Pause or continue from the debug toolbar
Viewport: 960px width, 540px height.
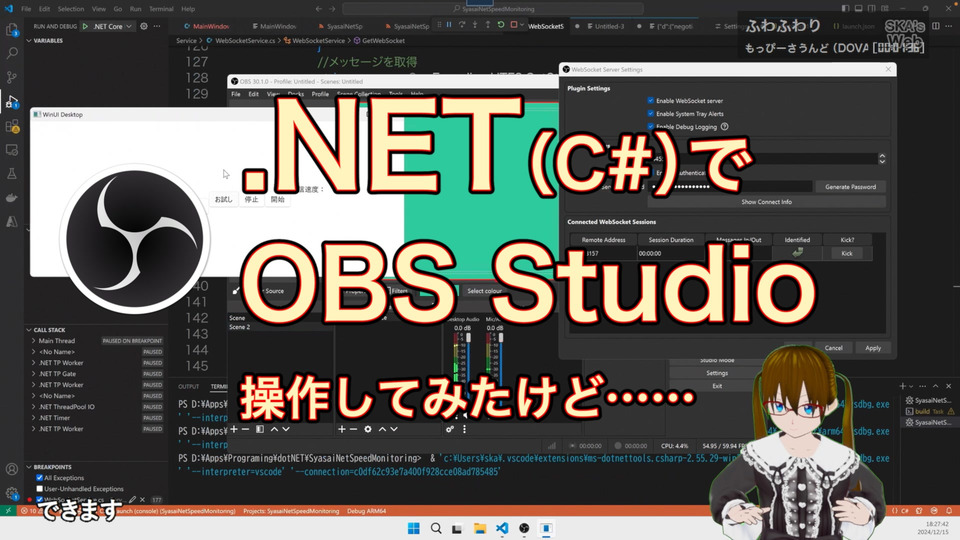[x=449, y=25]
